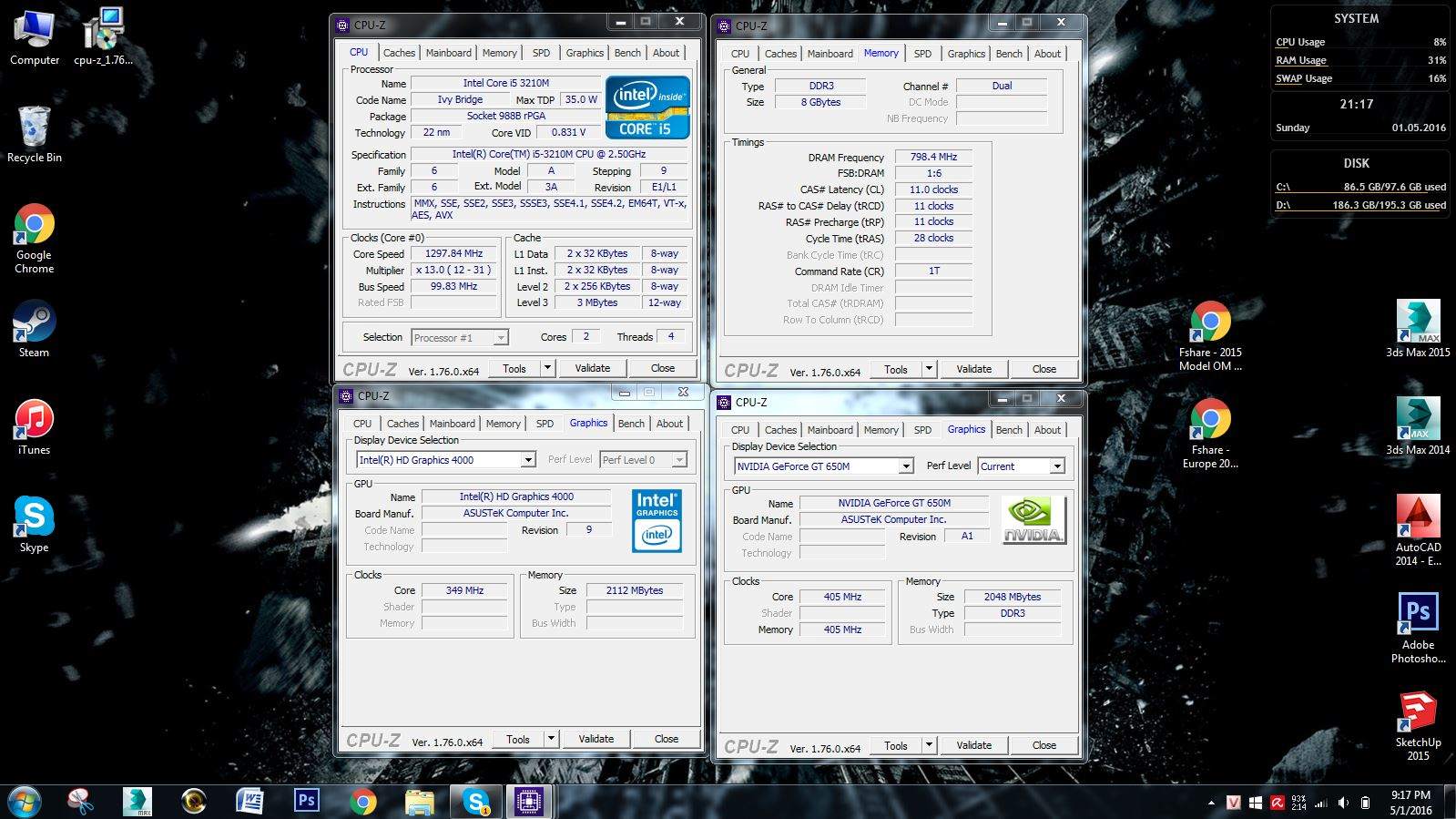
Task: Open the Fshare - 2015 Model OM shortcut
Action: coord(1210,335)
